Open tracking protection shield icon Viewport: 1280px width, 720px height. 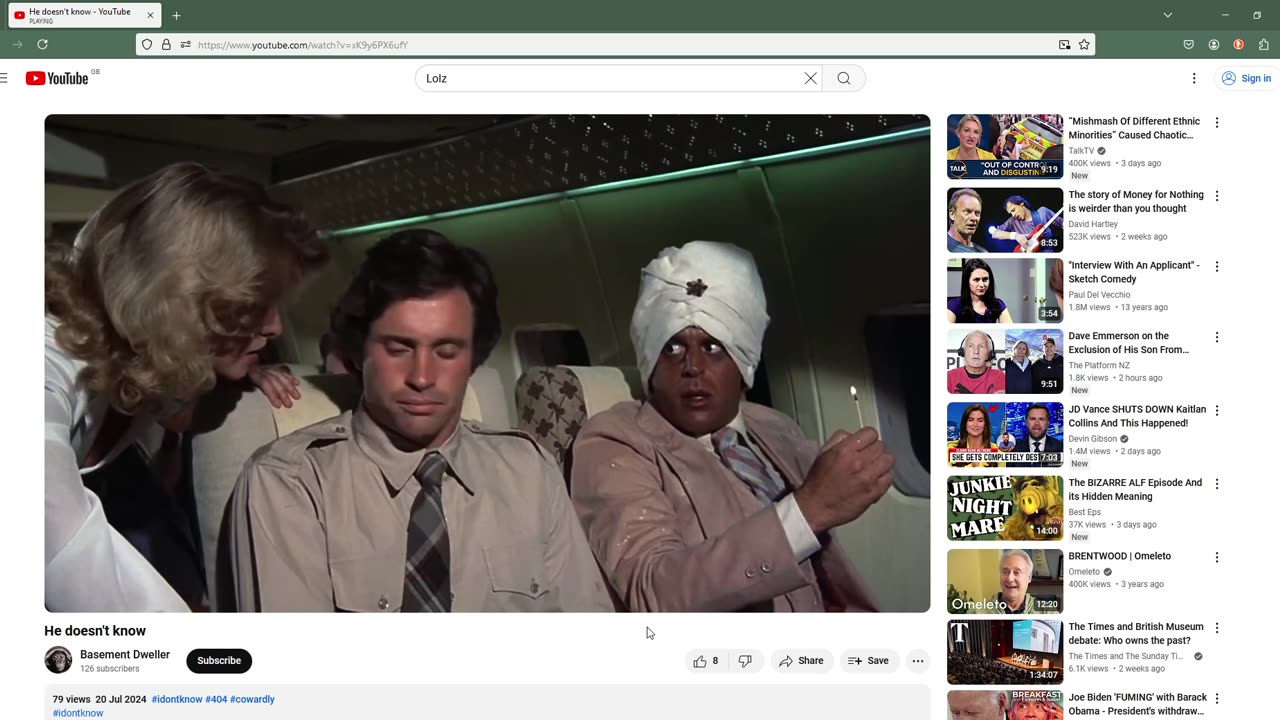click(147, 44)
